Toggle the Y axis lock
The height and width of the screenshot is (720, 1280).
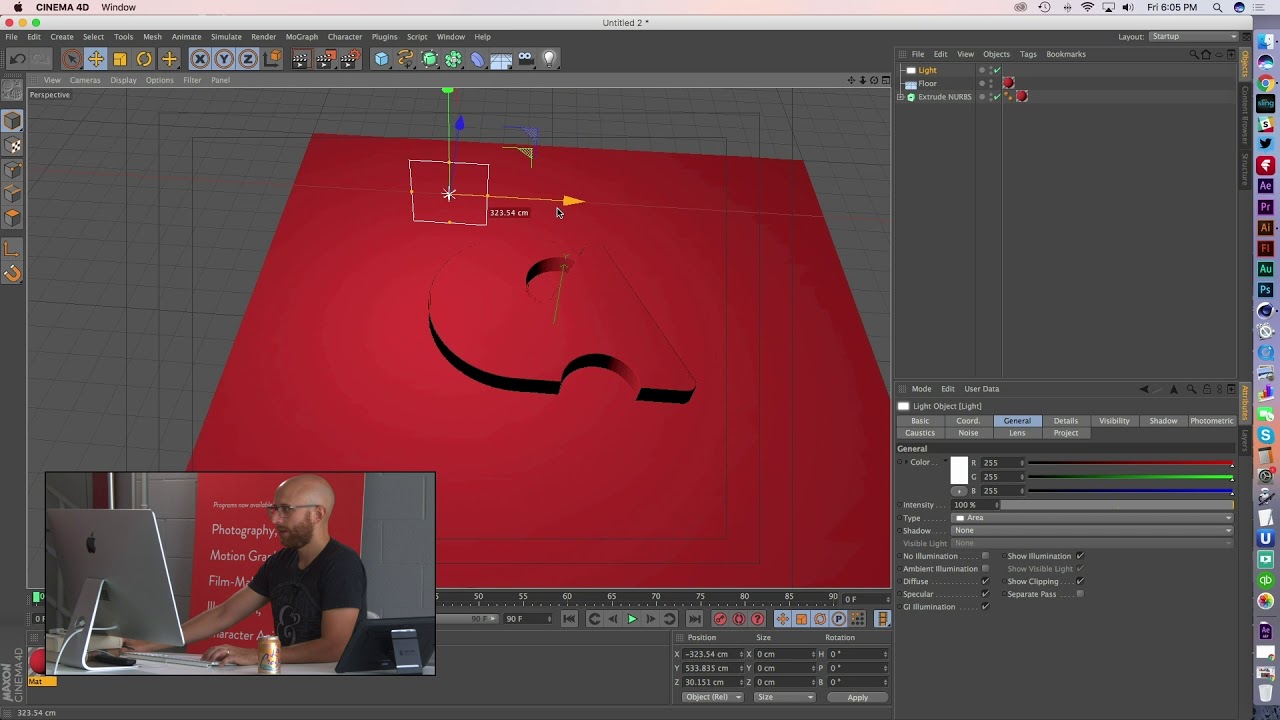pos(224,59)
